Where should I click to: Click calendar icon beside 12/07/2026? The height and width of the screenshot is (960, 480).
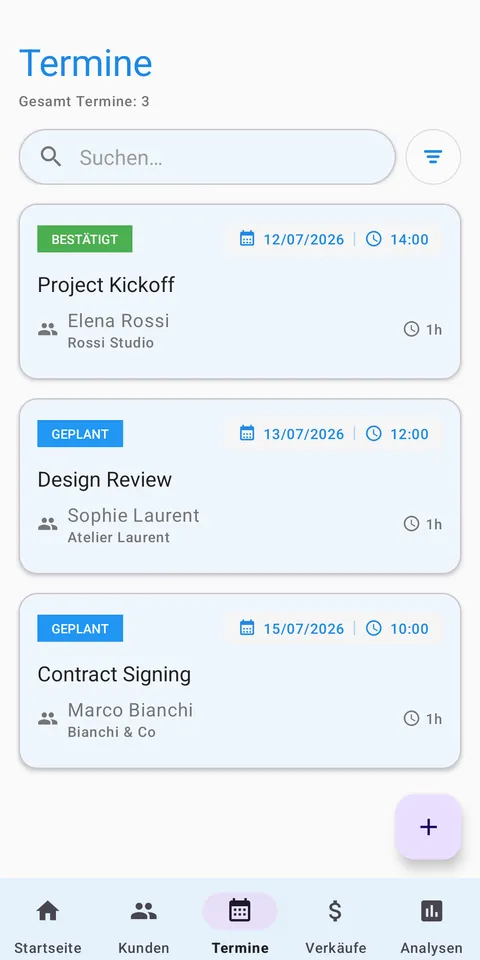(247, 239)
